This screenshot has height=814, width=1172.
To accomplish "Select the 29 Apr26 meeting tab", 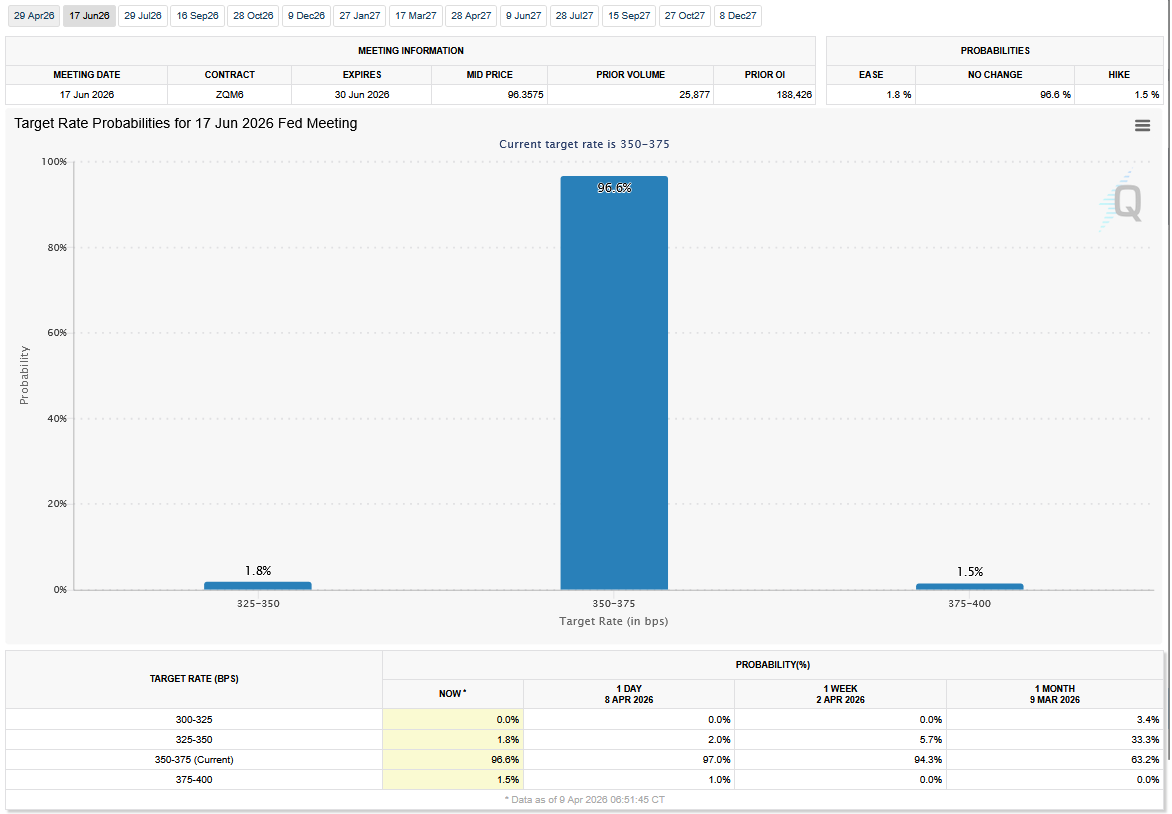I will pyautogui.click(x=34, y=16).
